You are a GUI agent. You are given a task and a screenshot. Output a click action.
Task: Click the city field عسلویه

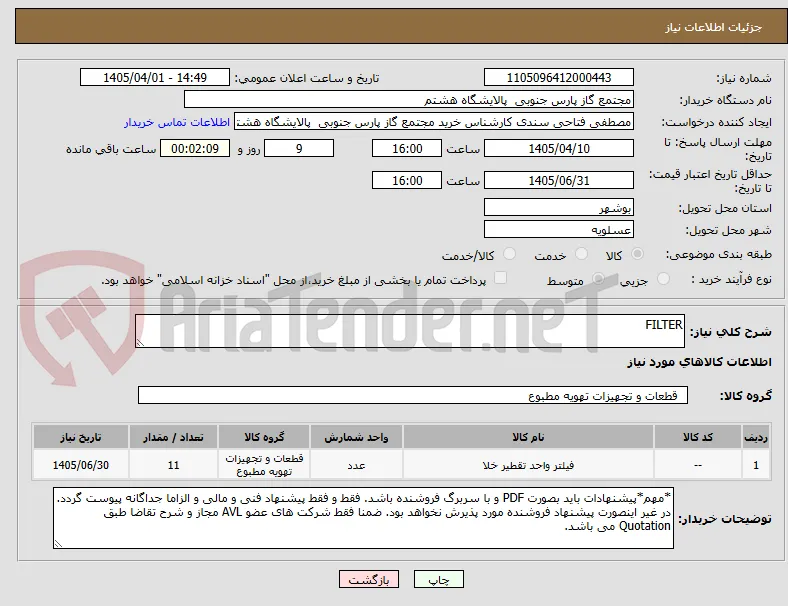point(558,230)
